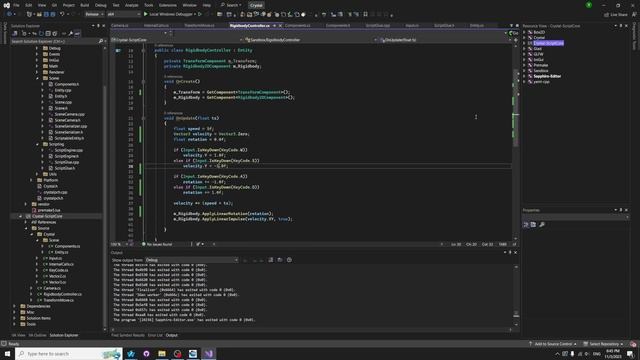Toggle word wrap icon in Output panel

click(x=280, y=260)
